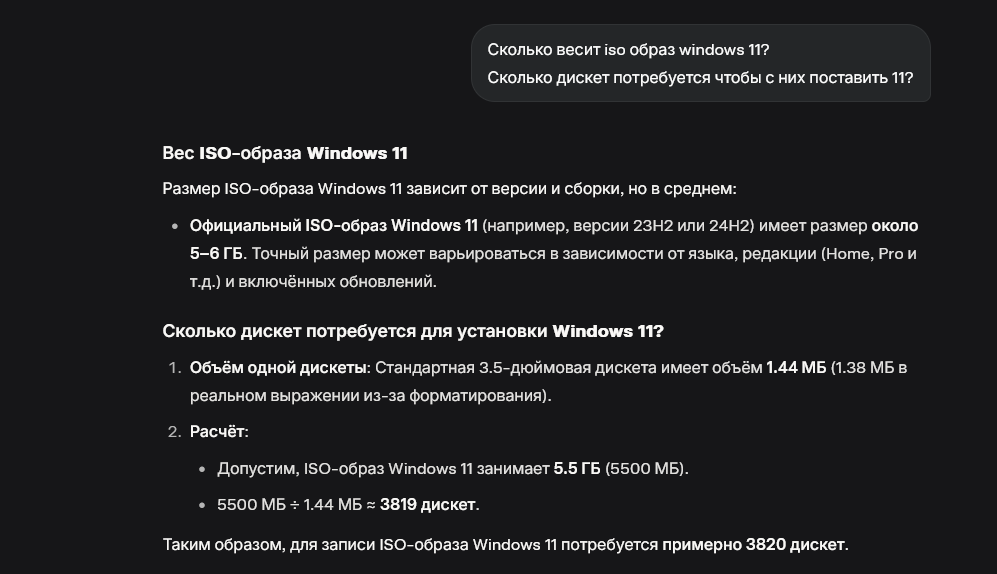Click the bold result "3819 дискет"

pos(428,504)
